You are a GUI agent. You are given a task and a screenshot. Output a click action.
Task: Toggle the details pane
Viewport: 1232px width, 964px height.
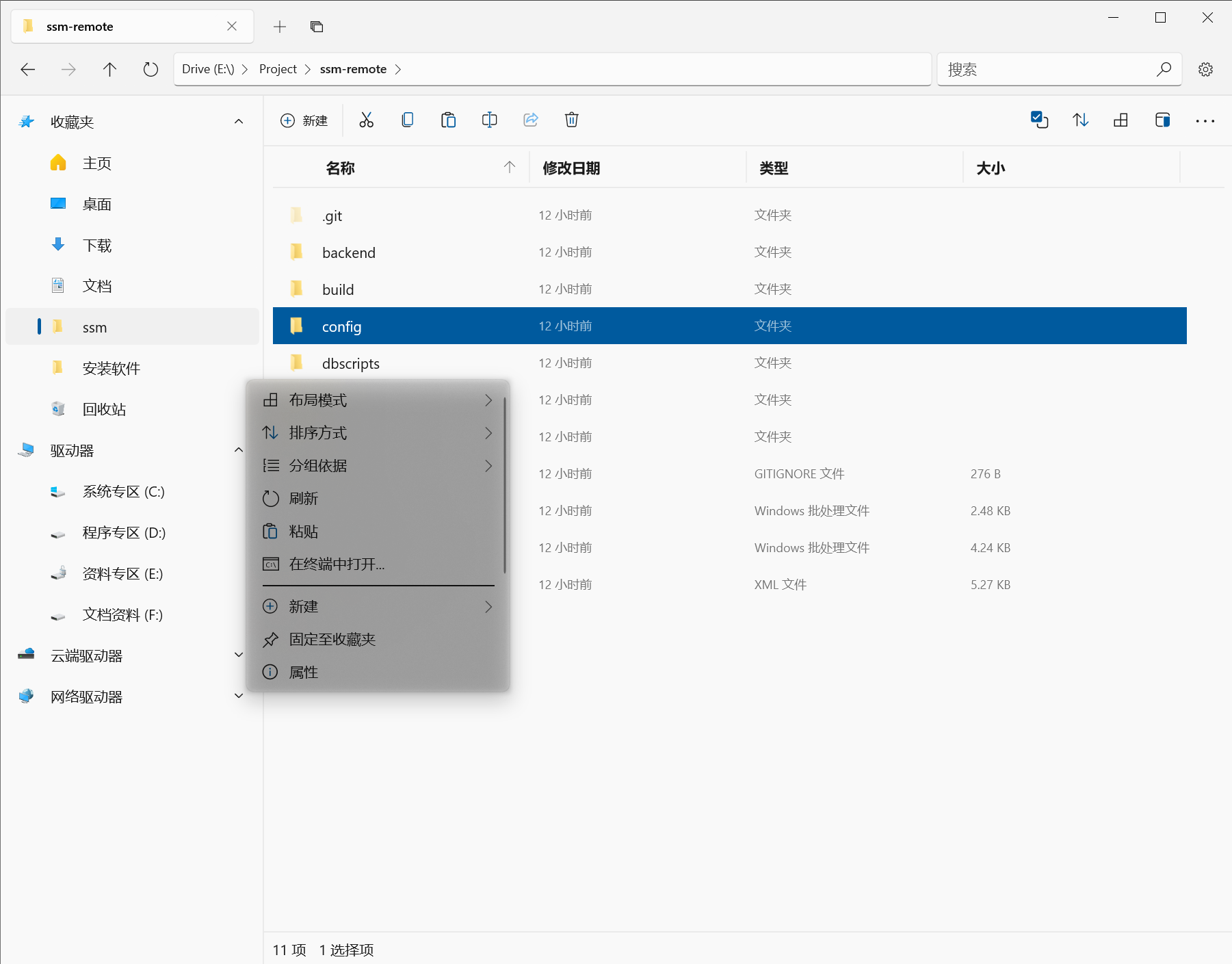1162,120
